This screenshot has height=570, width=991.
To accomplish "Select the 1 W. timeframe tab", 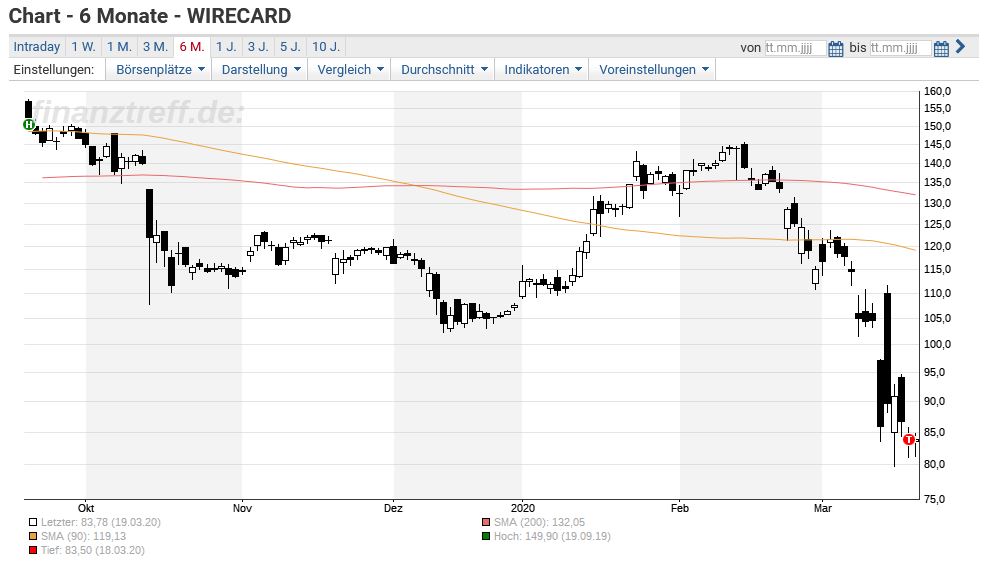I will point(83,47).
